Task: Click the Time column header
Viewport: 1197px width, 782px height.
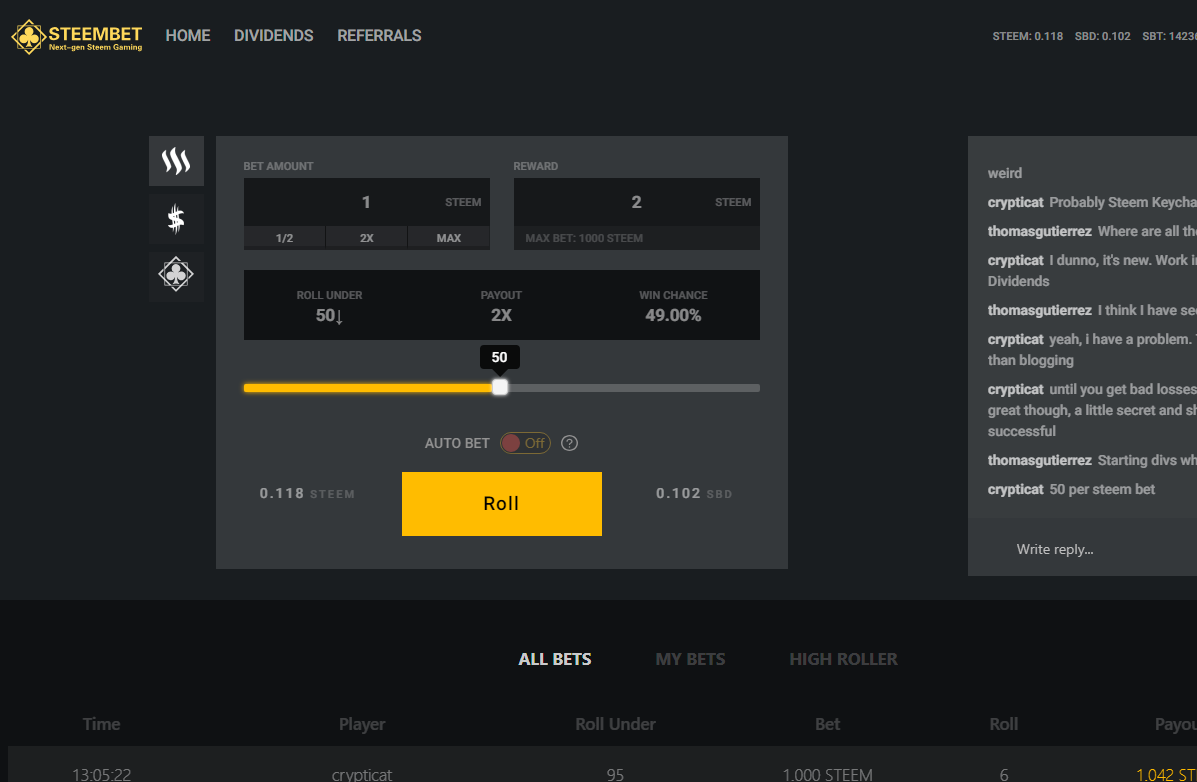Action: tap(102, 724)
